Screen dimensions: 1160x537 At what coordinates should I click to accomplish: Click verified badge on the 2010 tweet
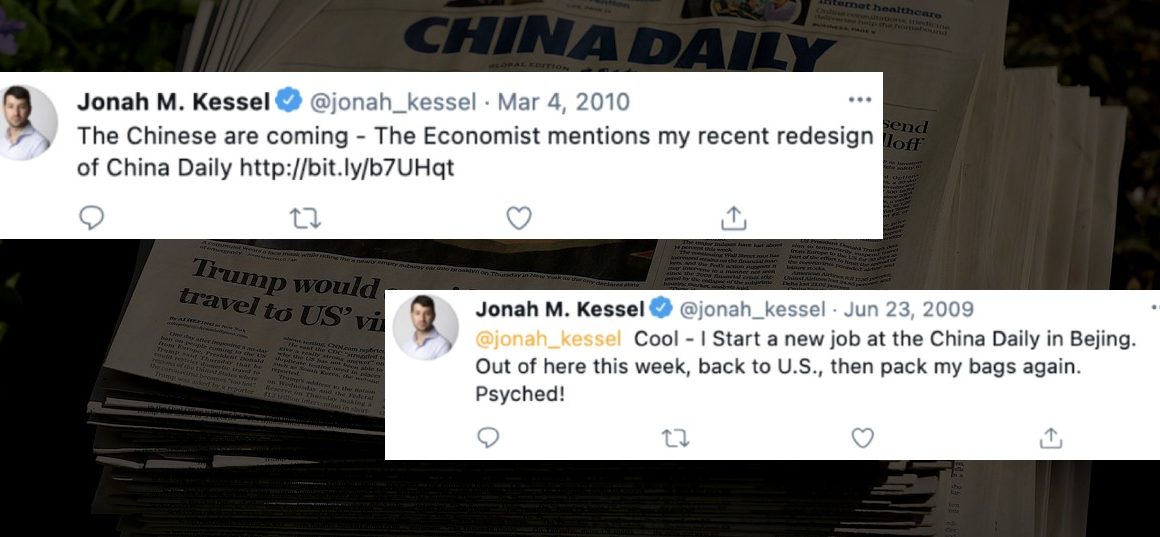pyautogui.click(x=289, y=100)
